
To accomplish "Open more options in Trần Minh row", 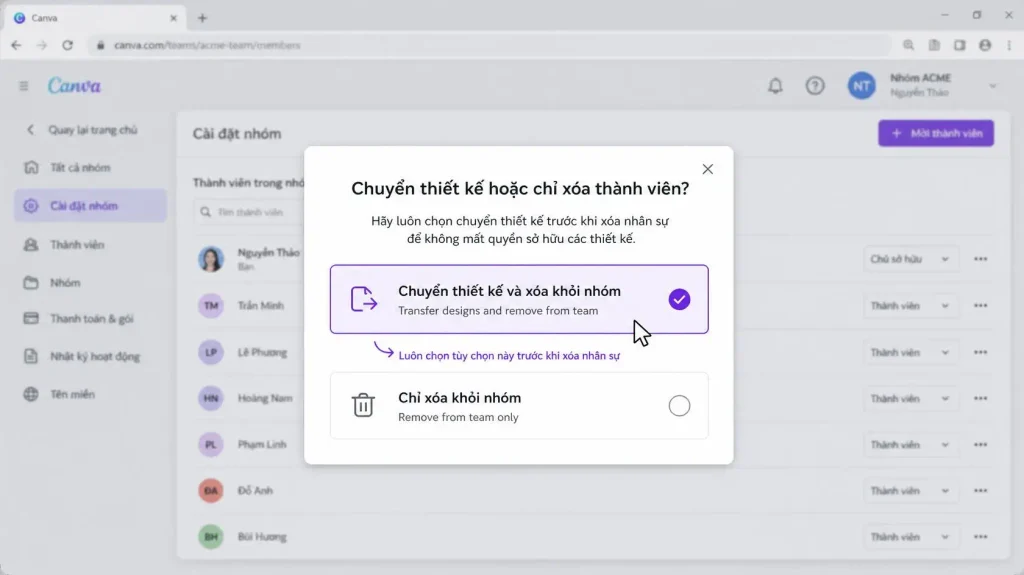I will click(980, 306).
